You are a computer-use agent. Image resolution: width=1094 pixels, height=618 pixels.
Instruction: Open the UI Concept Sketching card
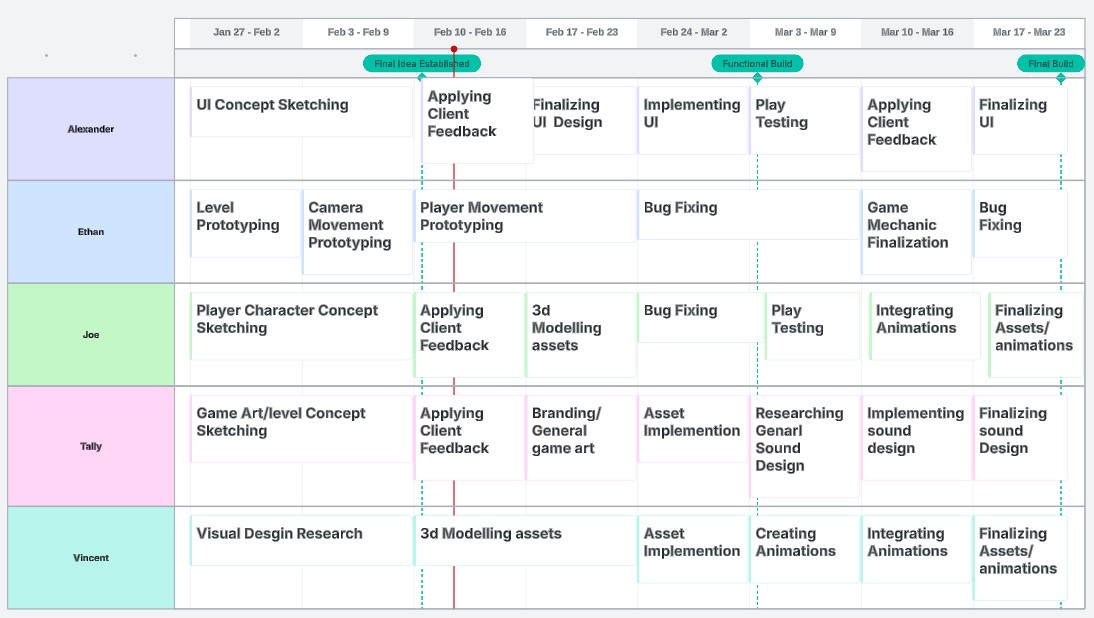click(300, 111)
